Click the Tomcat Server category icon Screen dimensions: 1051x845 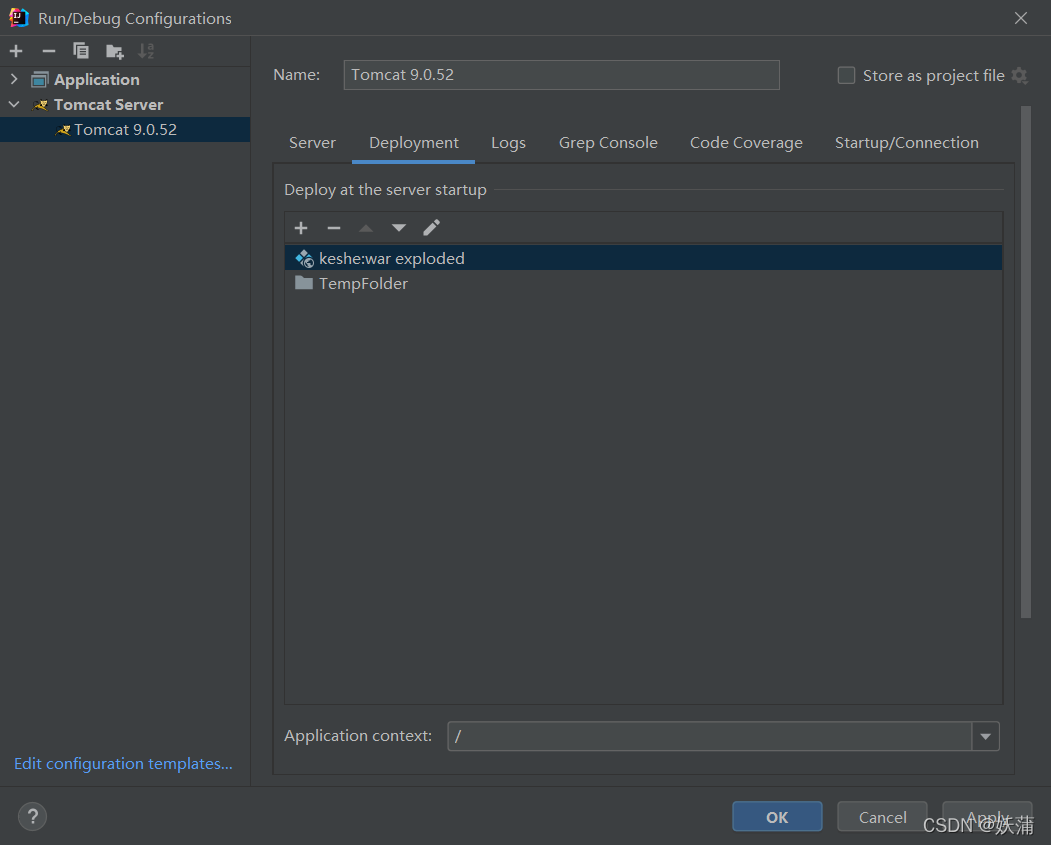tap(40, 105)
